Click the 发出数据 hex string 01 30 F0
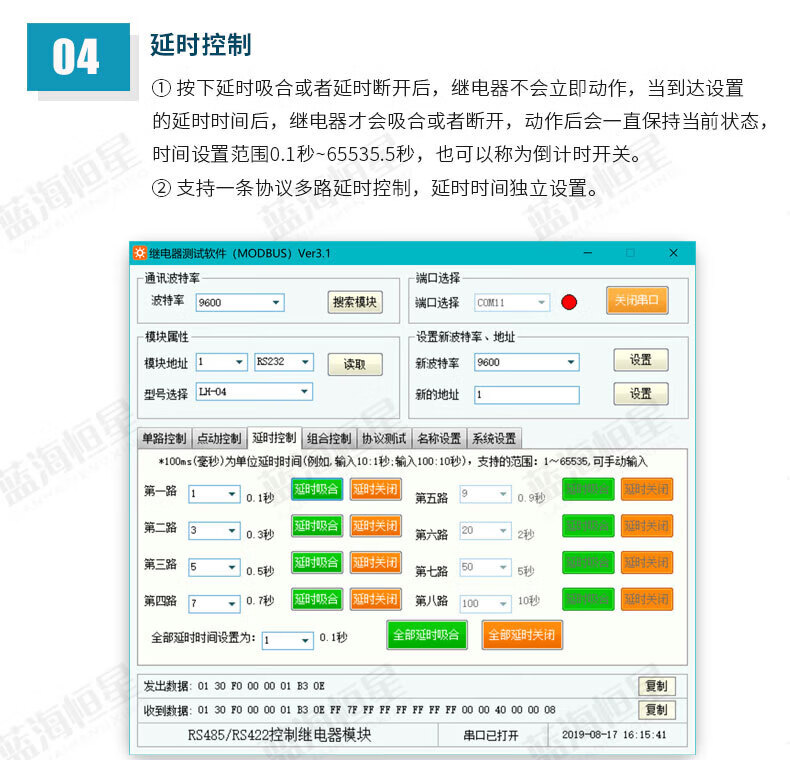Image resolution: width=790 pixels, height=760 pixels. 261,686
